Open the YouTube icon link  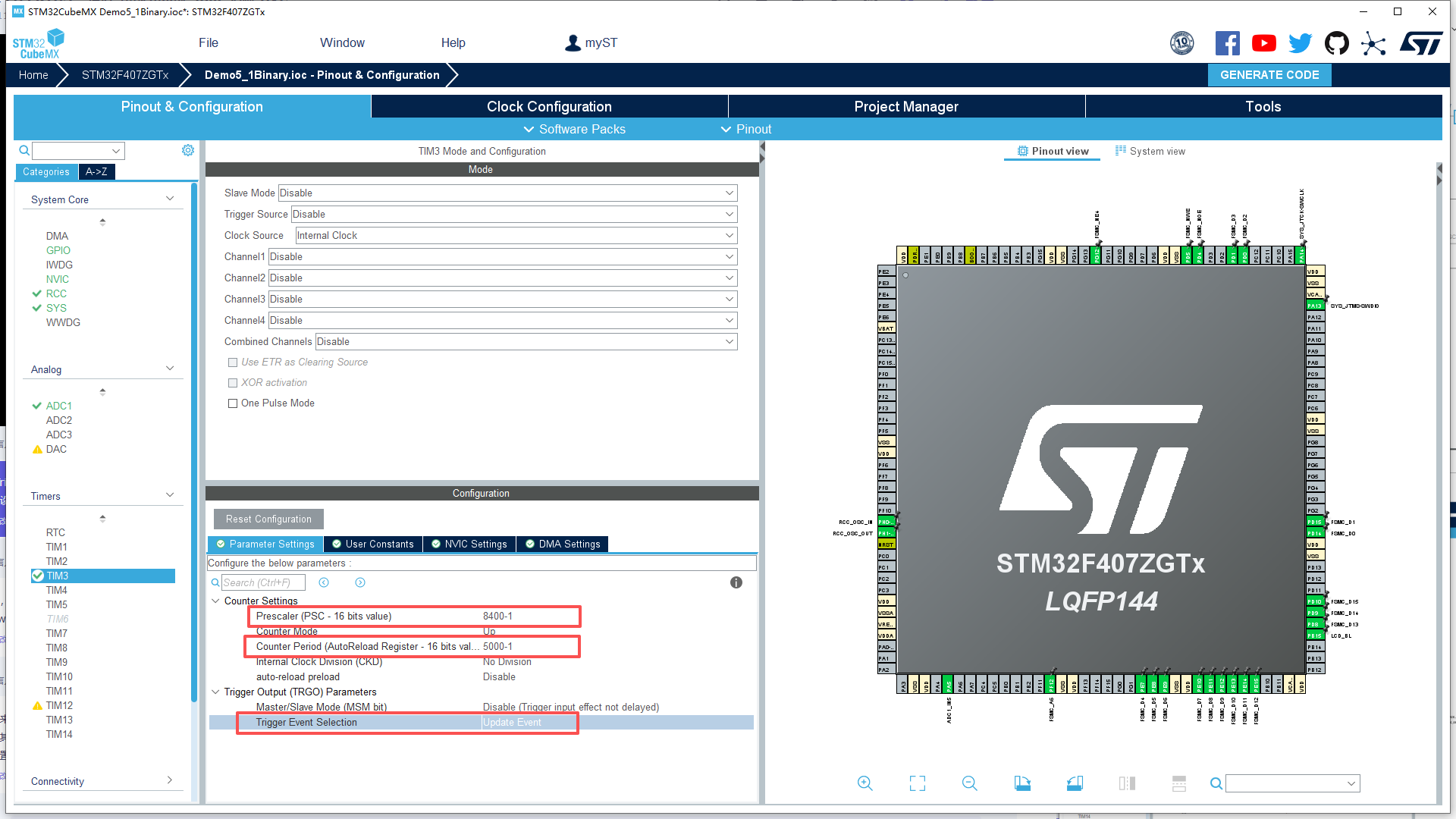point(1263,43)
